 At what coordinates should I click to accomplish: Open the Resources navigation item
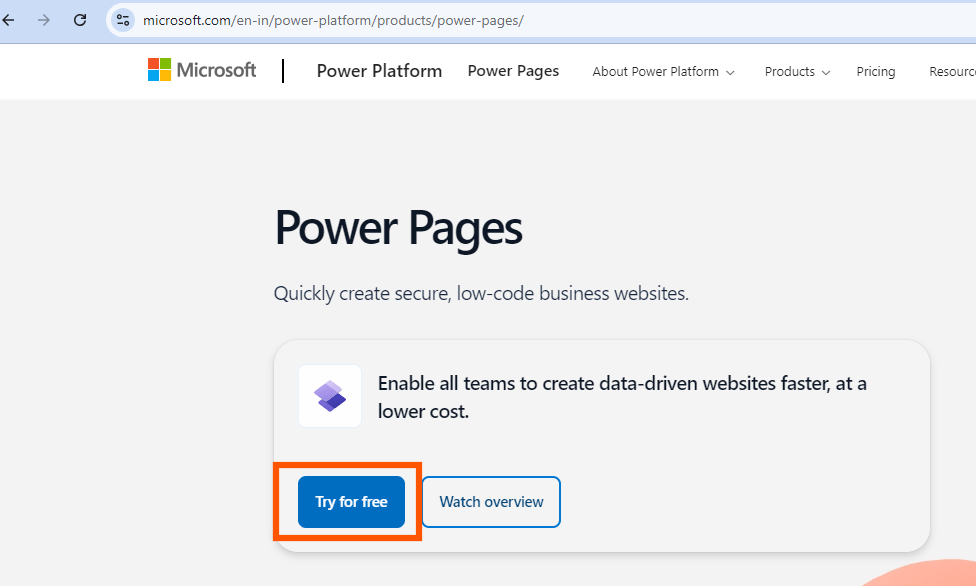tap(951, 72)
